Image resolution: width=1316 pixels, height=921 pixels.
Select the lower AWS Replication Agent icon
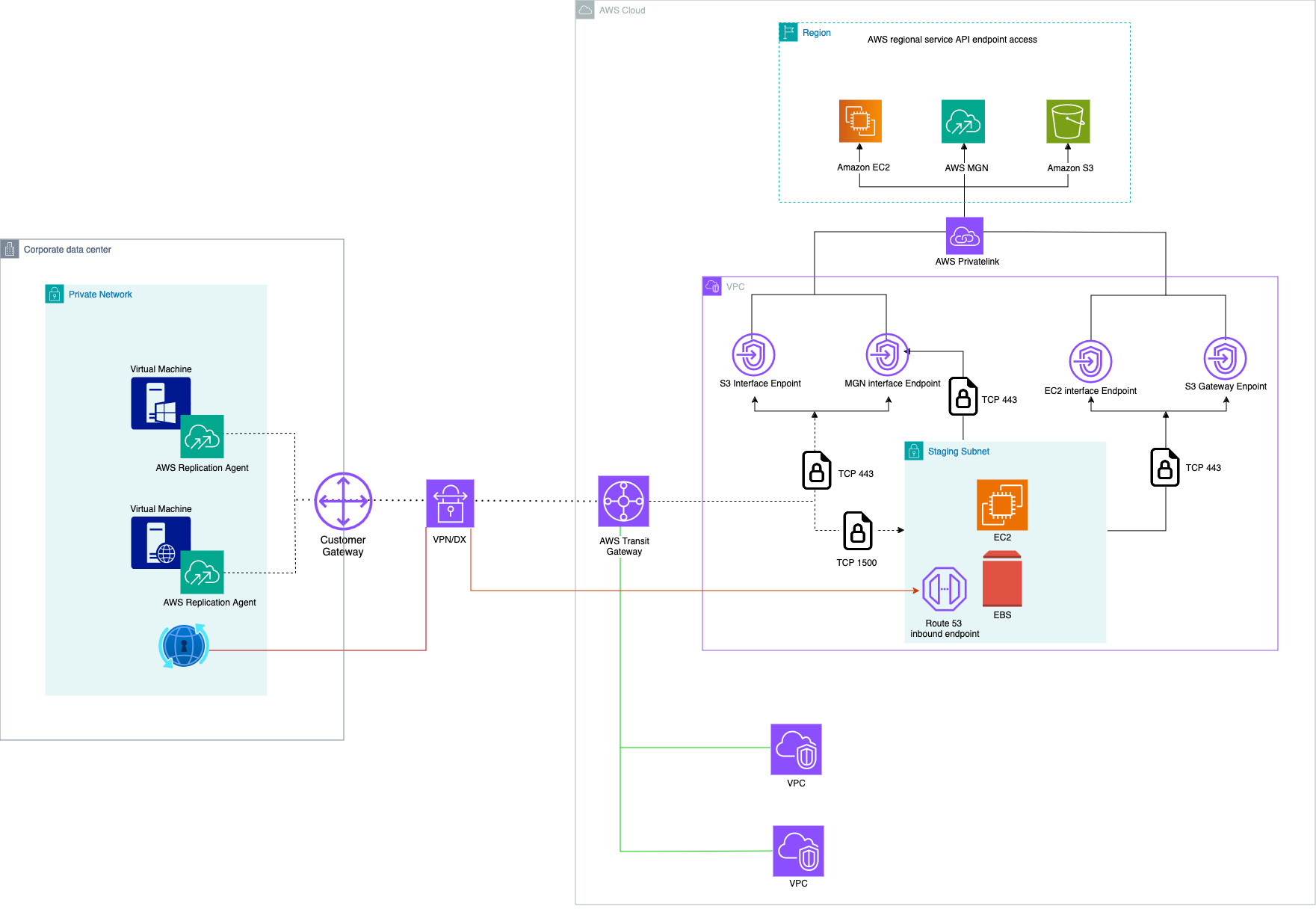pyautogui.click(x=203, y=573)
